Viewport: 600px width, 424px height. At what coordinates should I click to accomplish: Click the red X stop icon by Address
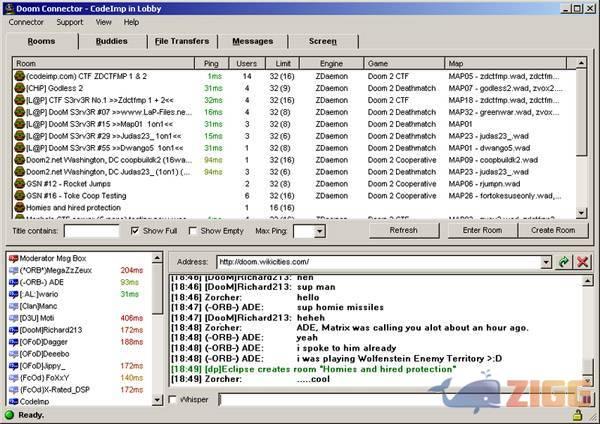pyautogui.click(x=583, y=262)
